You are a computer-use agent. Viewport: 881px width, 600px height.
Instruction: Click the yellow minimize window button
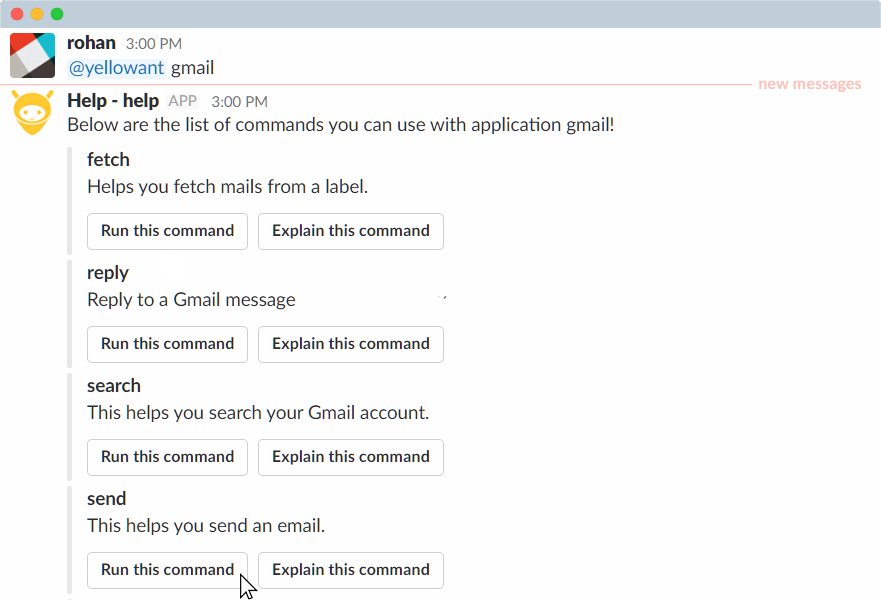point(37,14)
